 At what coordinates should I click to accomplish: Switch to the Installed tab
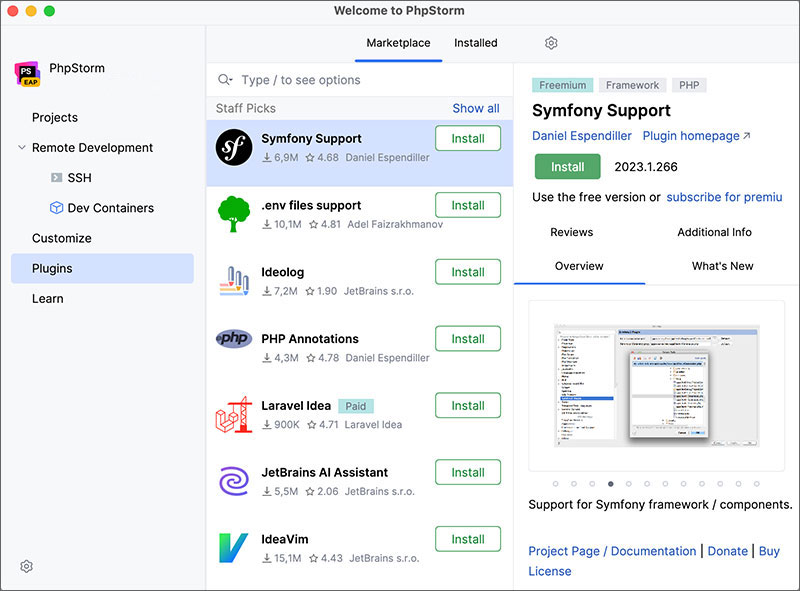coord(476,43)
